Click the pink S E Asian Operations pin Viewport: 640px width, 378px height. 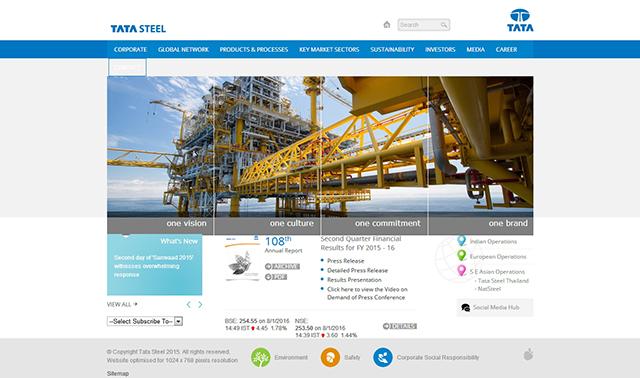pos(461,271)
